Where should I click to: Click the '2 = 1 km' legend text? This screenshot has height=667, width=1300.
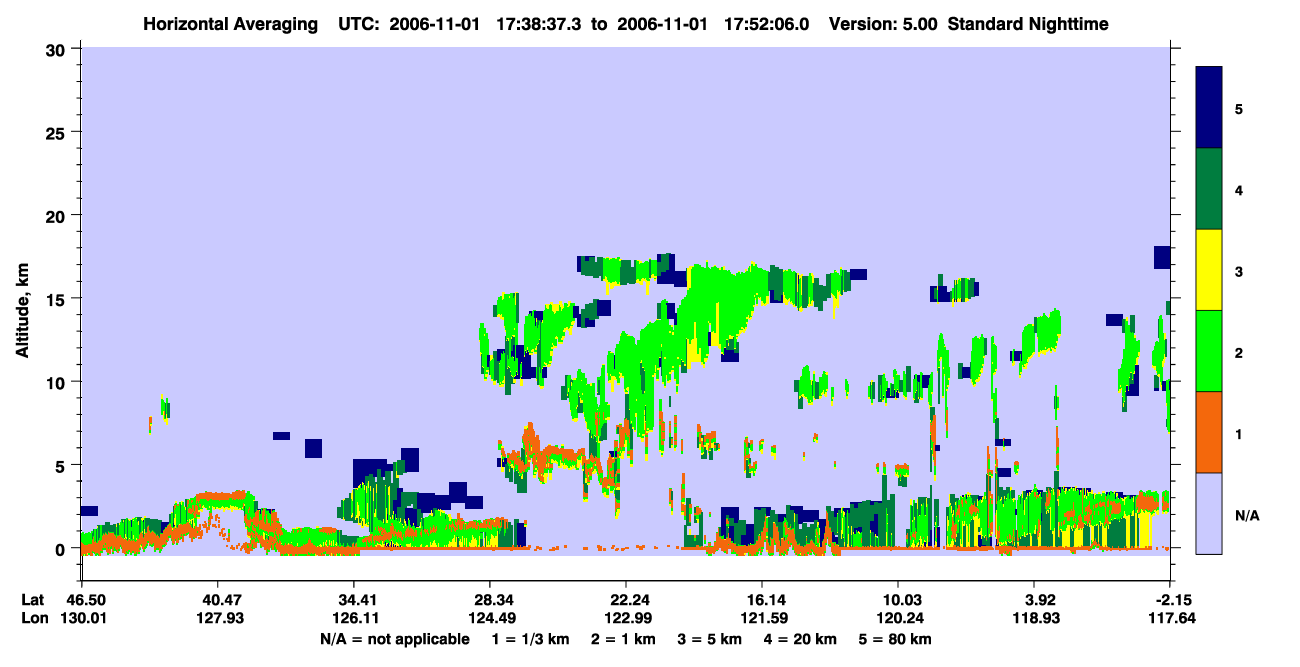click(x=624, y=638)
